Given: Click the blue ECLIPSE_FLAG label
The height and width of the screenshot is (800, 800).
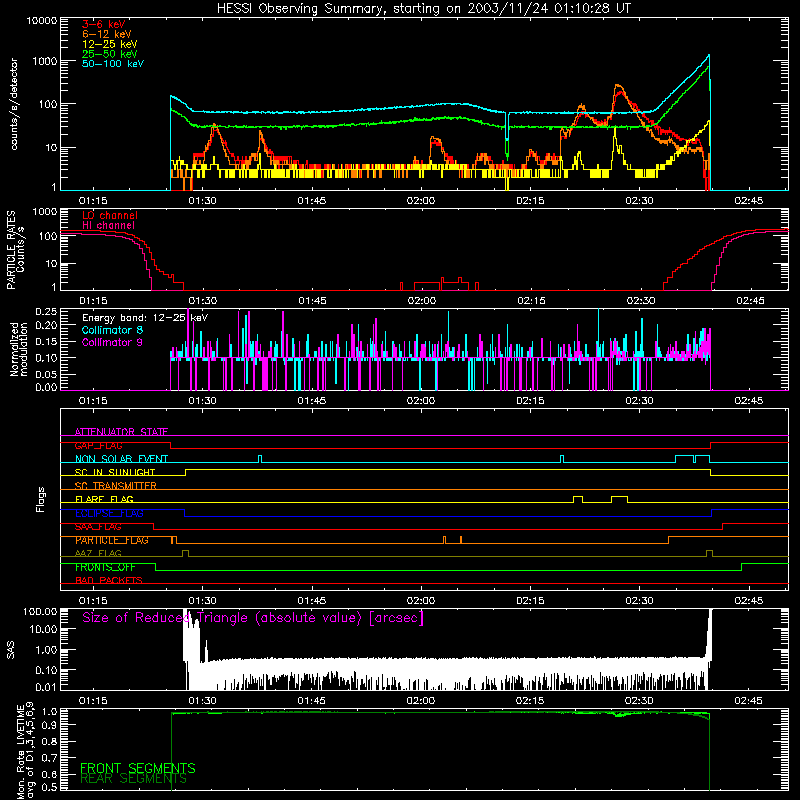Looking at the screenshot, I should (109, 513).
